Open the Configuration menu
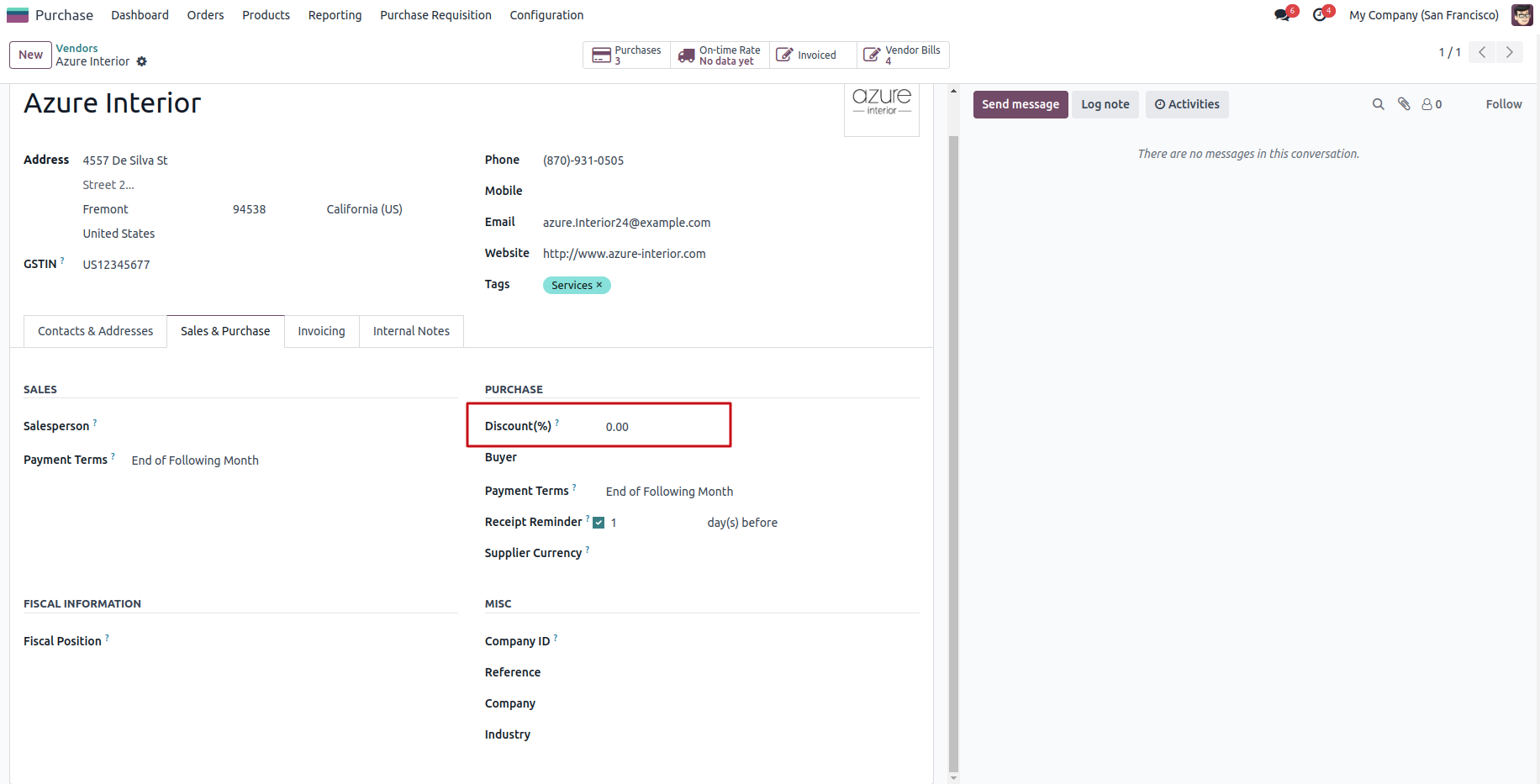Viewport: 1540px width, 784px height. (546, 15)
